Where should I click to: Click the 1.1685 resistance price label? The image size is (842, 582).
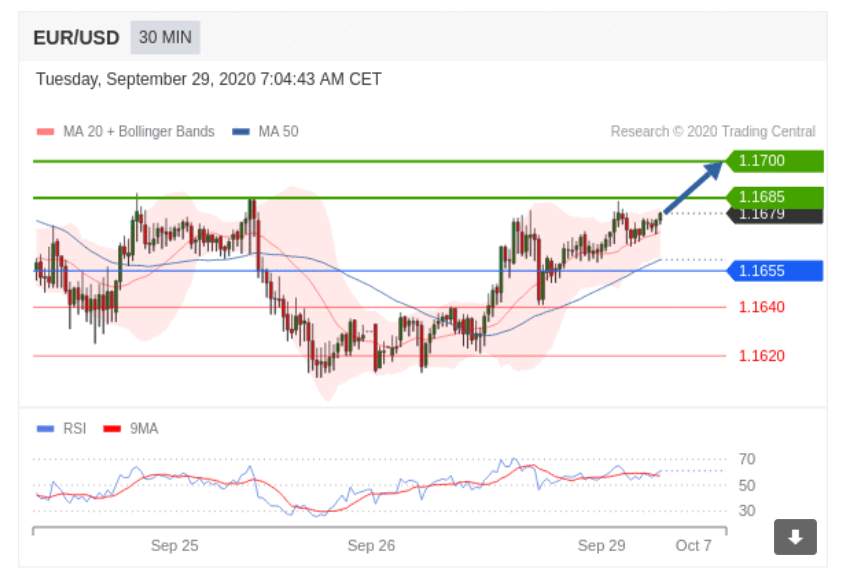pos(774,197)
